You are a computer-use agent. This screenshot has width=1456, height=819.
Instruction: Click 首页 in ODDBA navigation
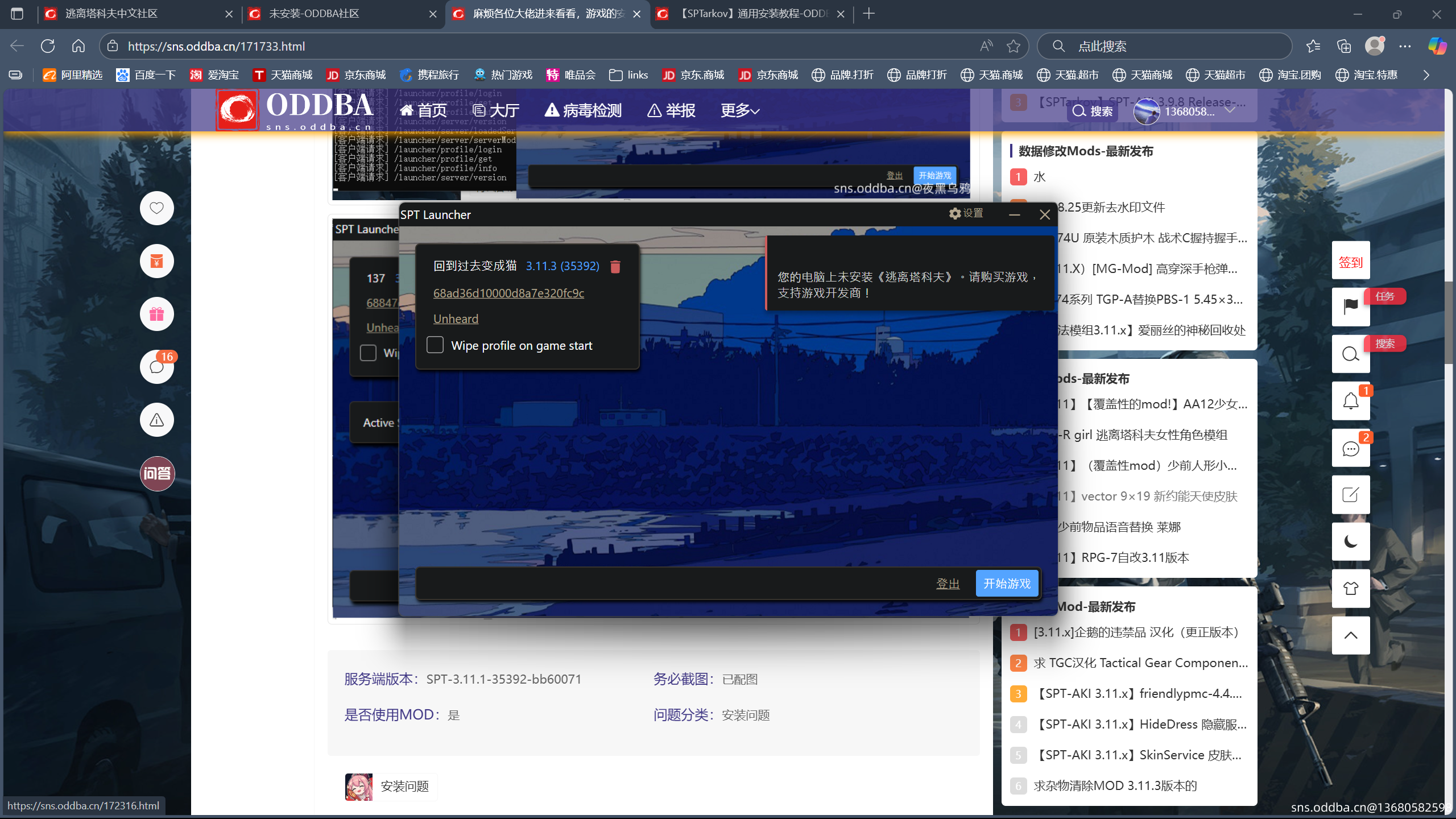click(x=424, y=110)
